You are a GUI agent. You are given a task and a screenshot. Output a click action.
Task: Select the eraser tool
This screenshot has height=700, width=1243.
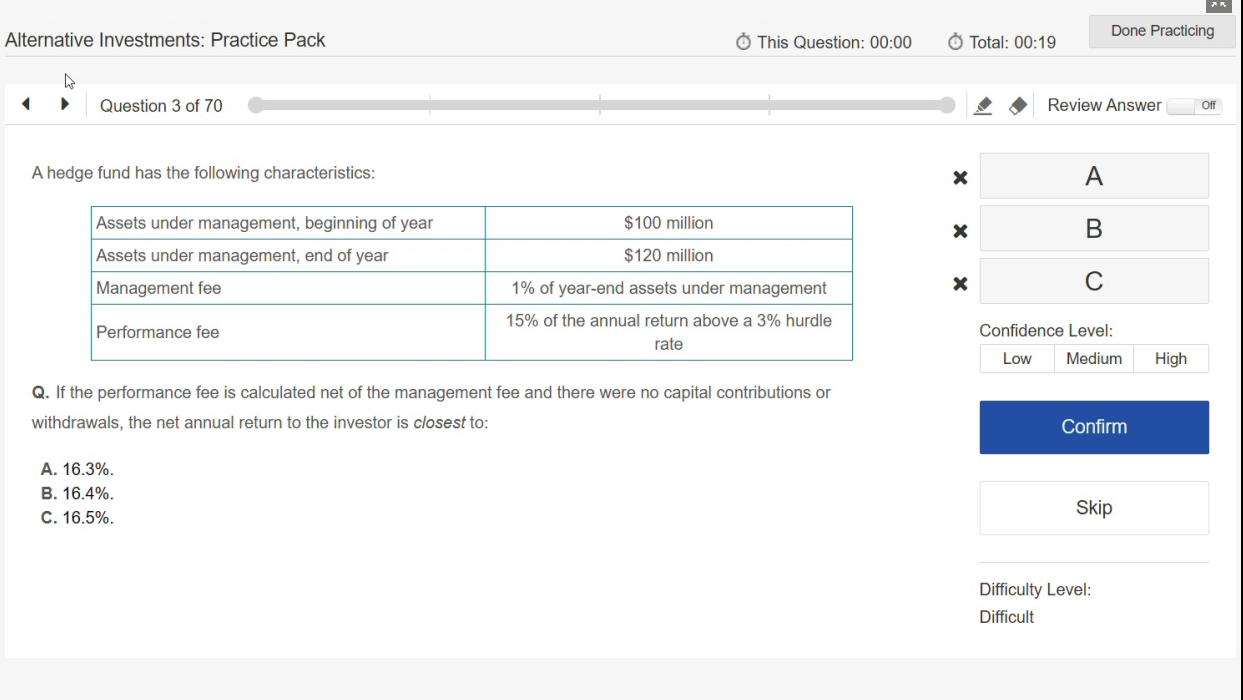pyautogui.click(x=1018, y=106)
